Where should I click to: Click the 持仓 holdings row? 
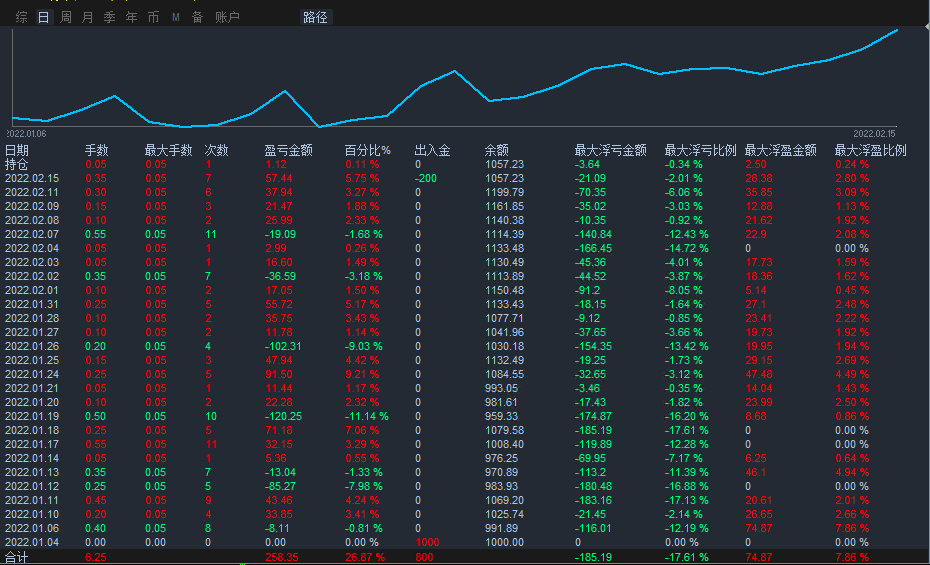click(17, 164)
